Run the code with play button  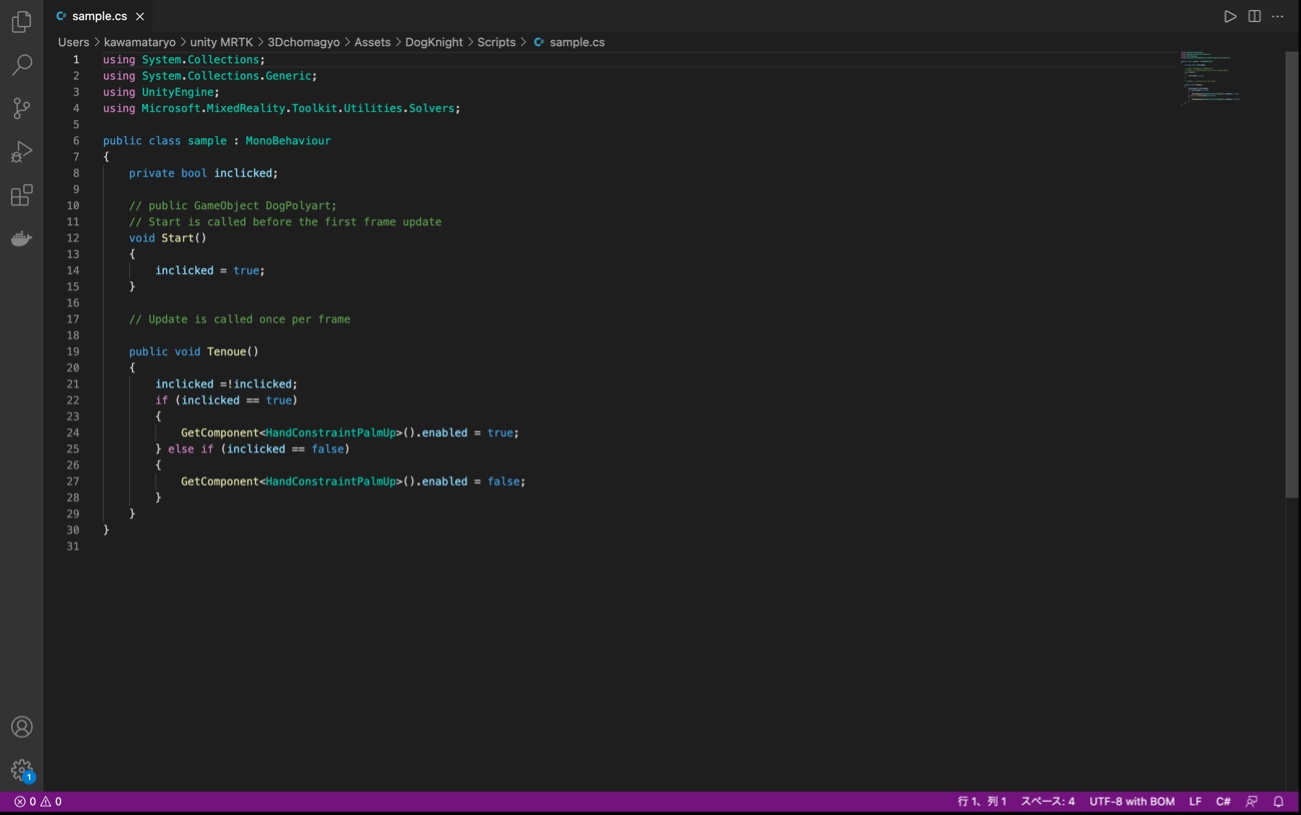coord(1230,16)
